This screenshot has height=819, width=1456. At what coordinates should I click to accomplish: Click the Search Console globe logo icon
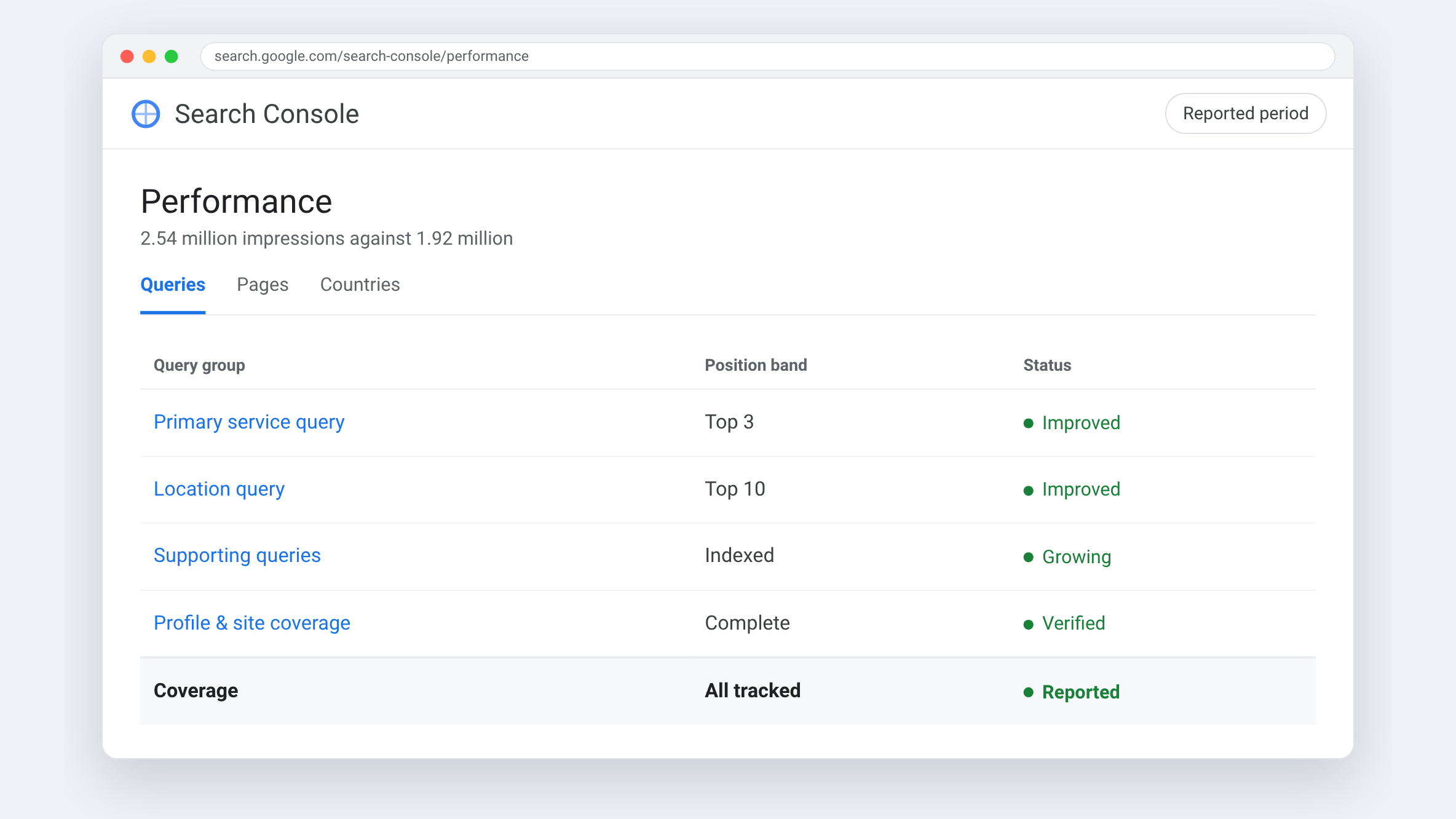146,114
